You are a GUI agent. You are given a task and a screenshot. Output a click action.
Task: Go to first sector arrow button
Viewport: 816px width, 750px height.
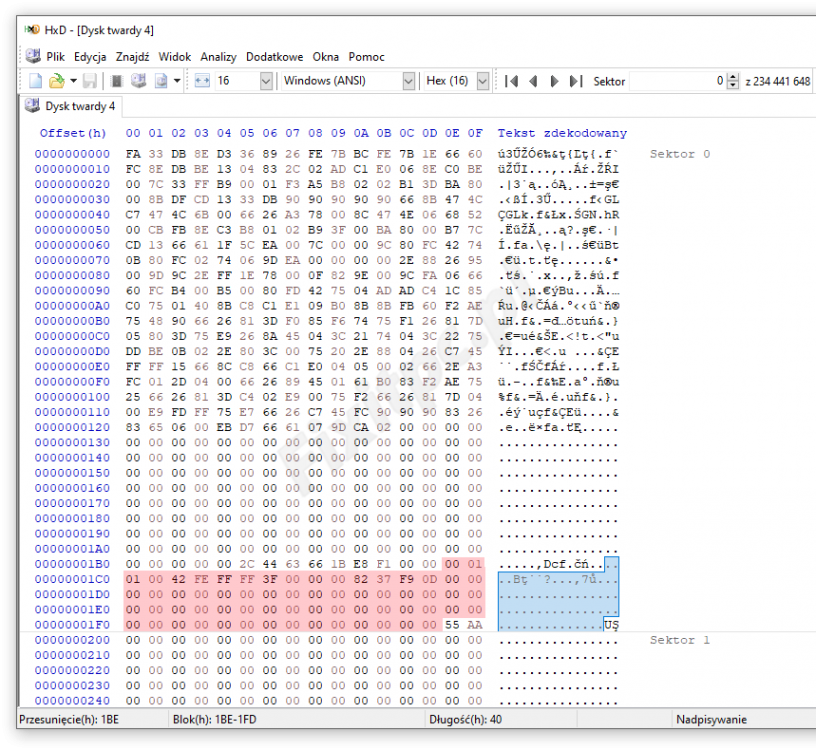[x=511, y=81]
